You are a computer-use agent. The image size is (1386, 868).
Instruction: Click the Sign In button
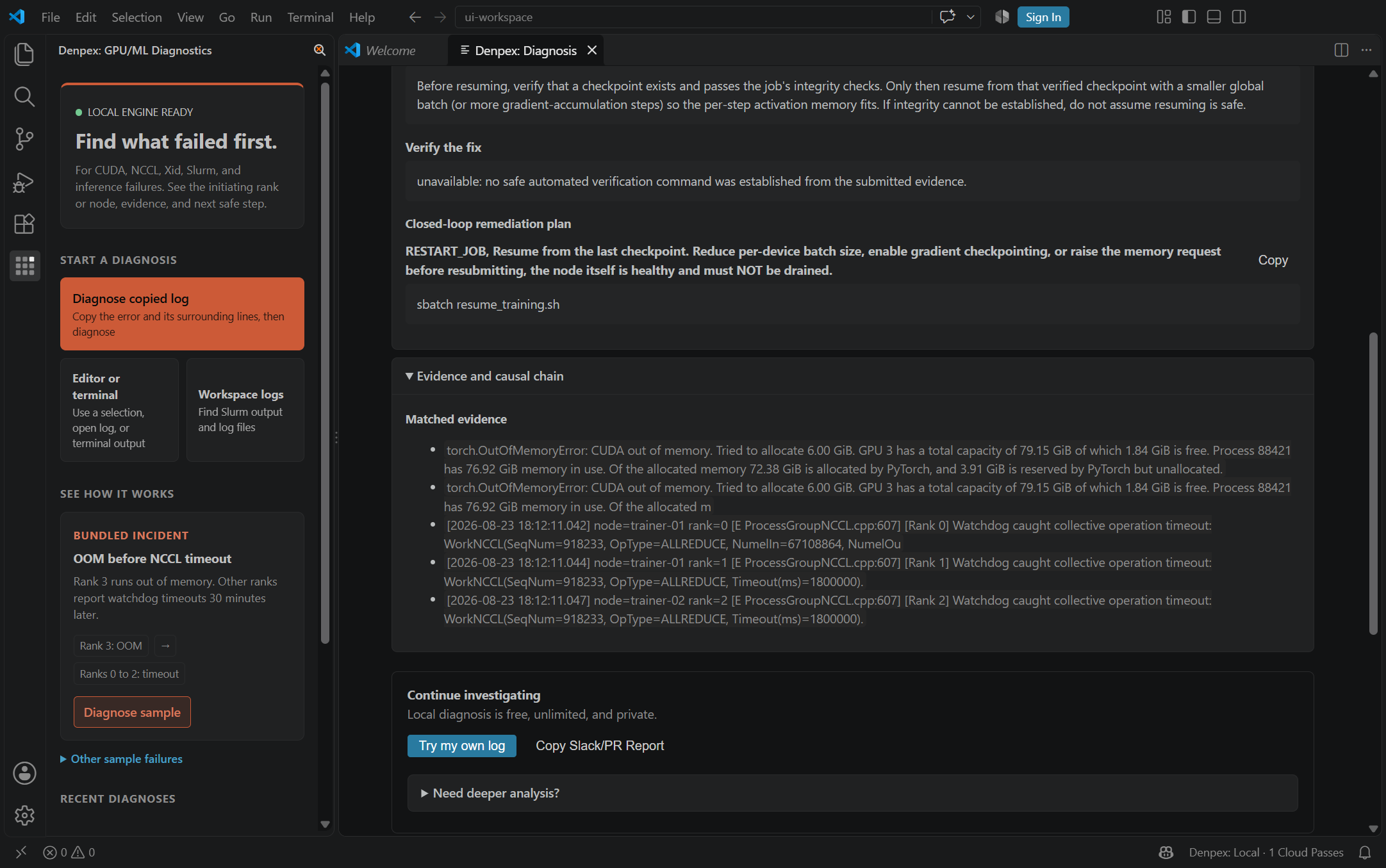coord(1043,17)
